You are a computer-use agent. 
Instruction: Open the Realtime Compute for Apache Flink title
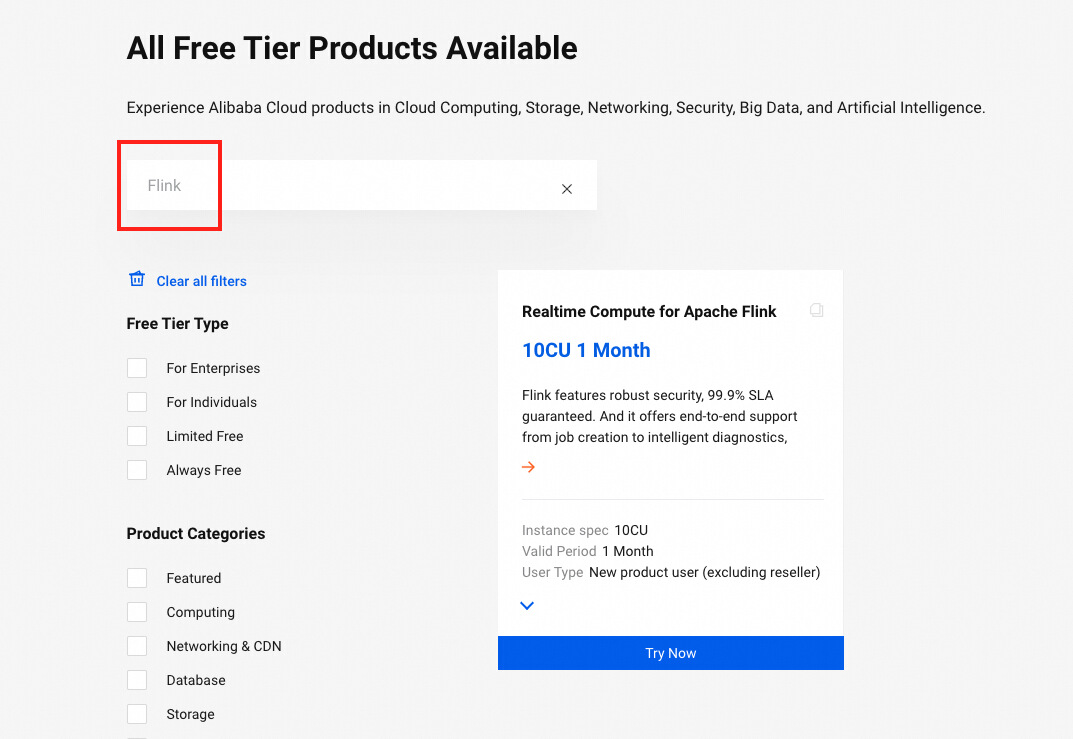(x=649, y=312)
